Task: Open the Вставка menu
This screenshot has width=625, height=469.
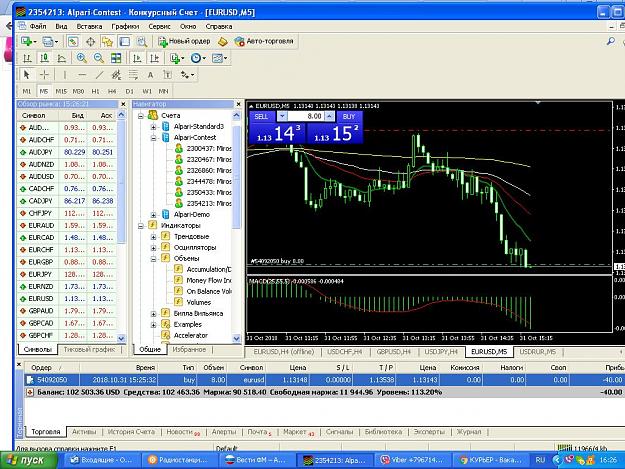Action: [x=89, y=26]
